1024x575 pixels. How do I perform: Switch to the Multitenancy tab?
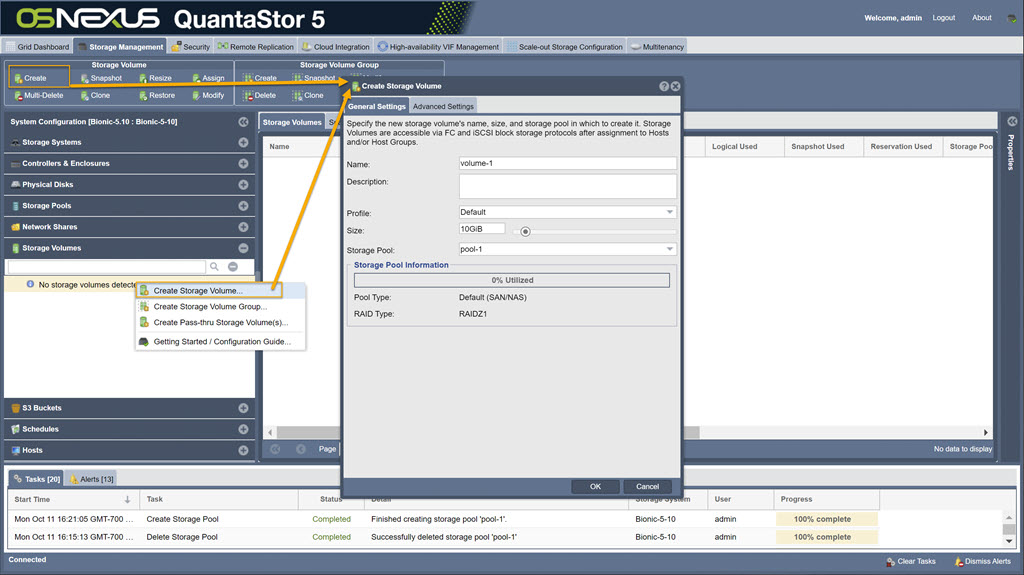point(657,47)
